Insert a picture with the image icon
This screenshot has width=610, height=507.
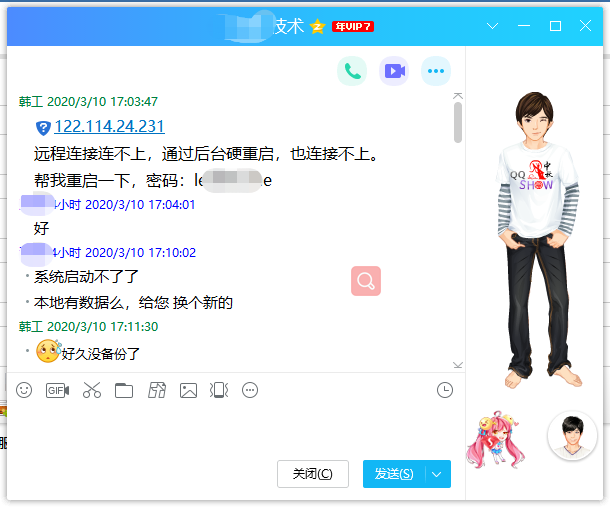click(x=188, y=390)
